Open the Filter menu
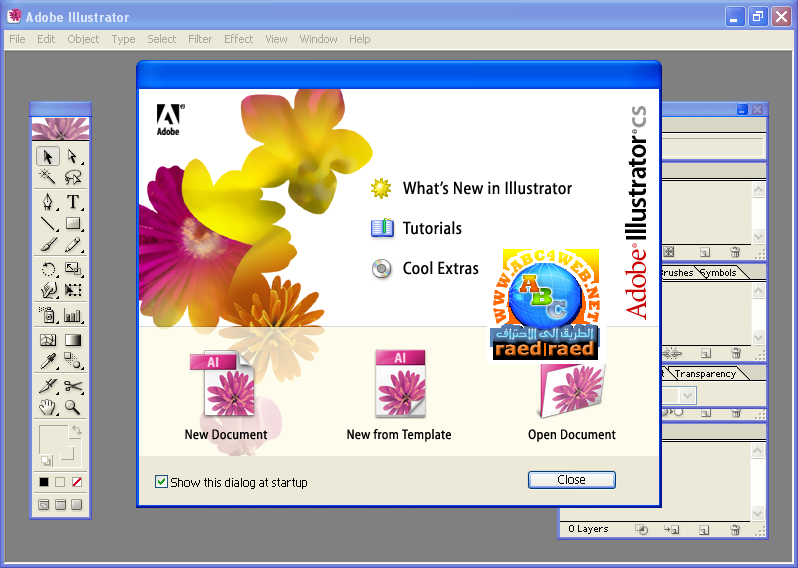This screenshot has height=568, width=798. 200,39
